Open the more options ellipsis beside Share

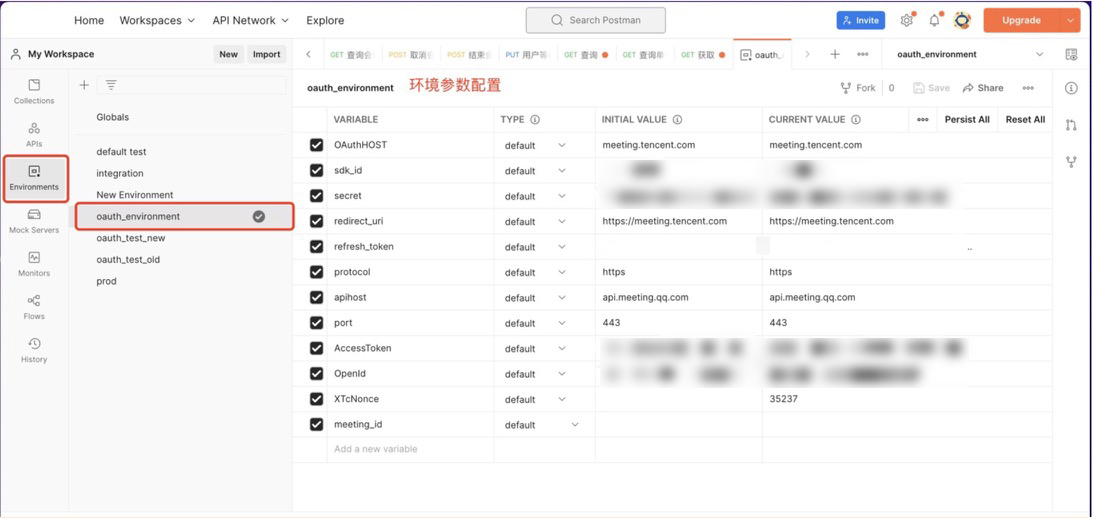1028,88
